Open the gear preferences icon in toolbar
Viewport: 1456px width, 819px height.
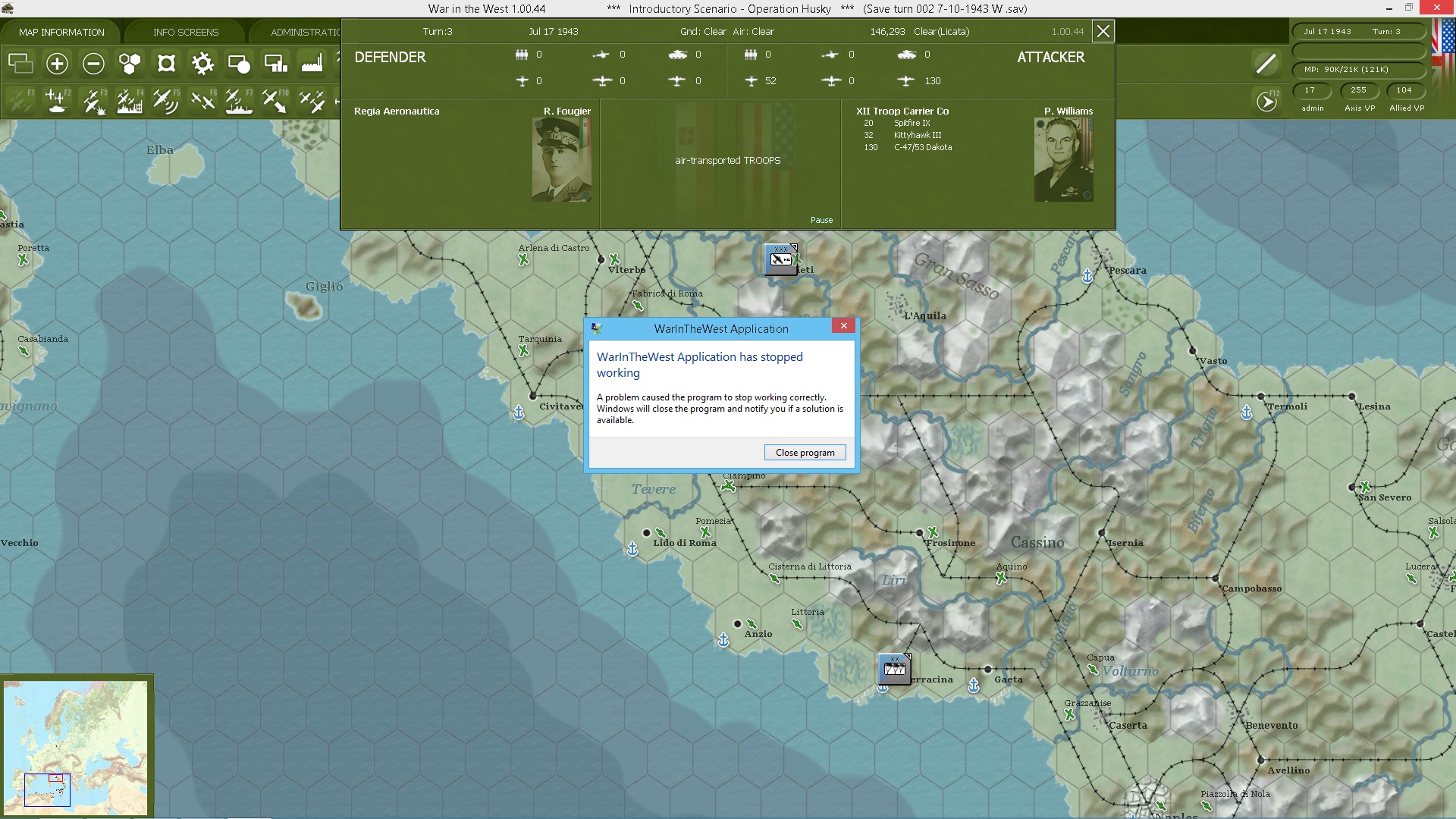202,64
